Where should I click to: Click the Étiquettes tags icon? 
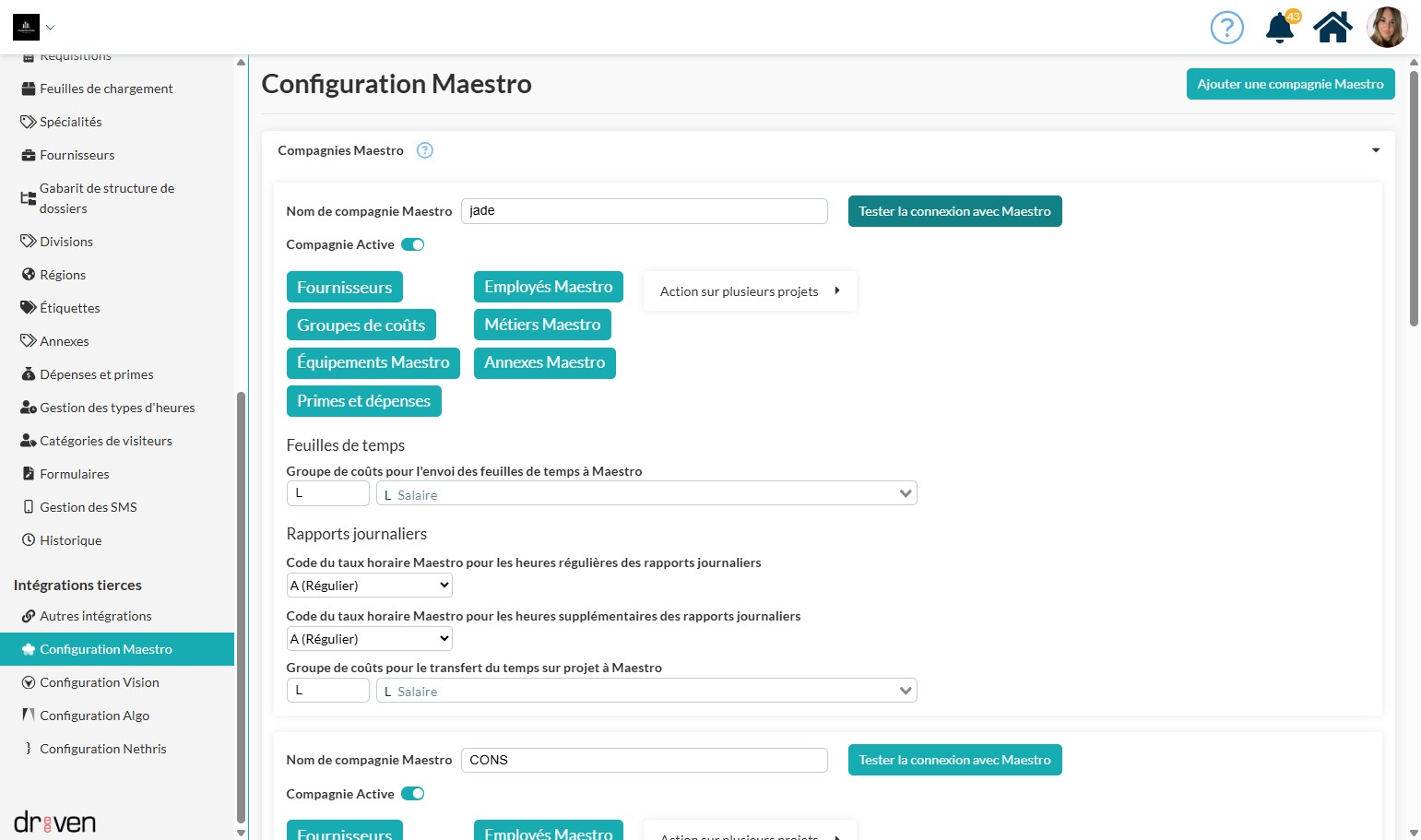point(29,308)
